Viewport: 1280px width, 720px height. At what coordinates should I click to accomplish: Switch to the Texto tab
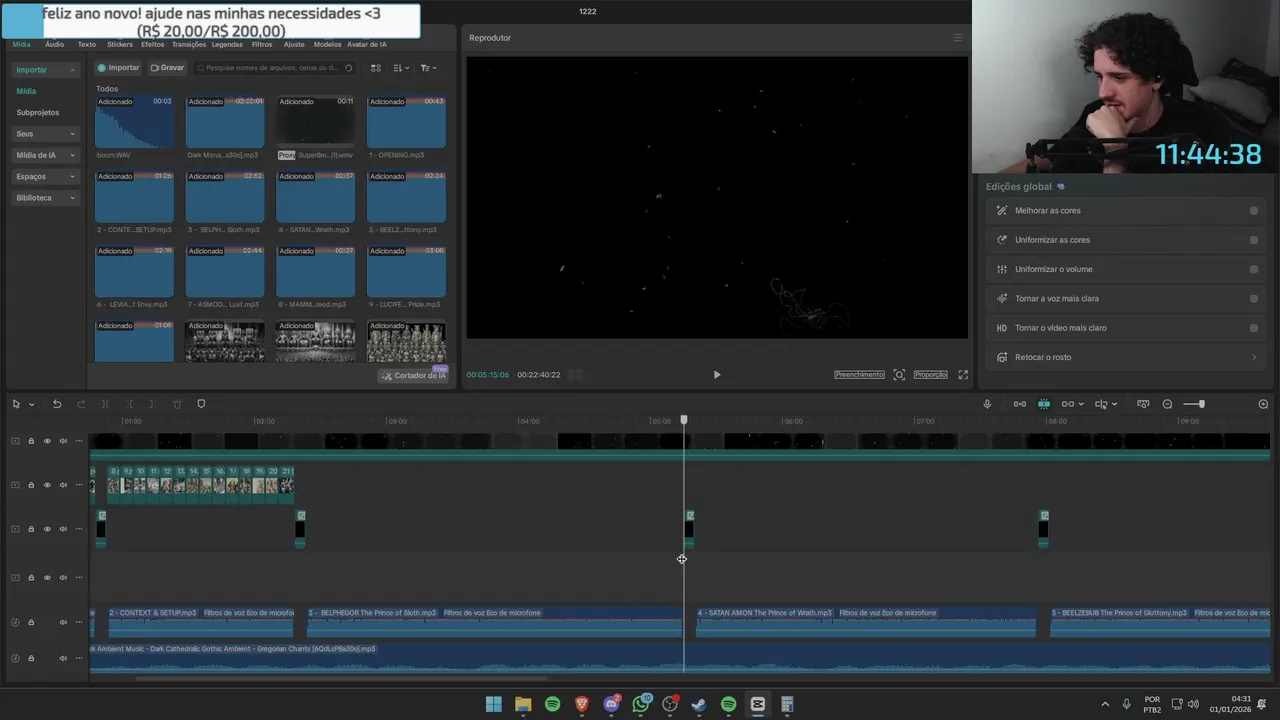(87, 44)
